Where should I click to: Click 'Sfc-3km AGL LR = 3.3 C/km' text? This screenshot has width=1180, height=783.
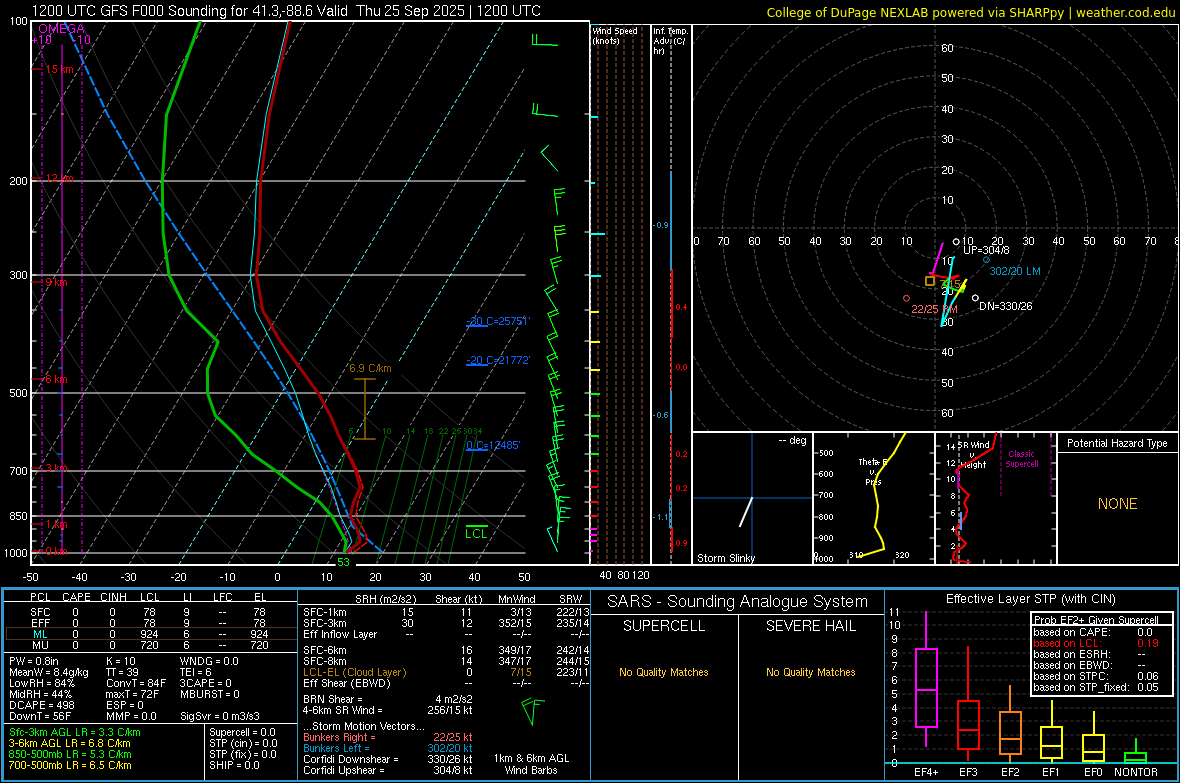coord(75,732)
